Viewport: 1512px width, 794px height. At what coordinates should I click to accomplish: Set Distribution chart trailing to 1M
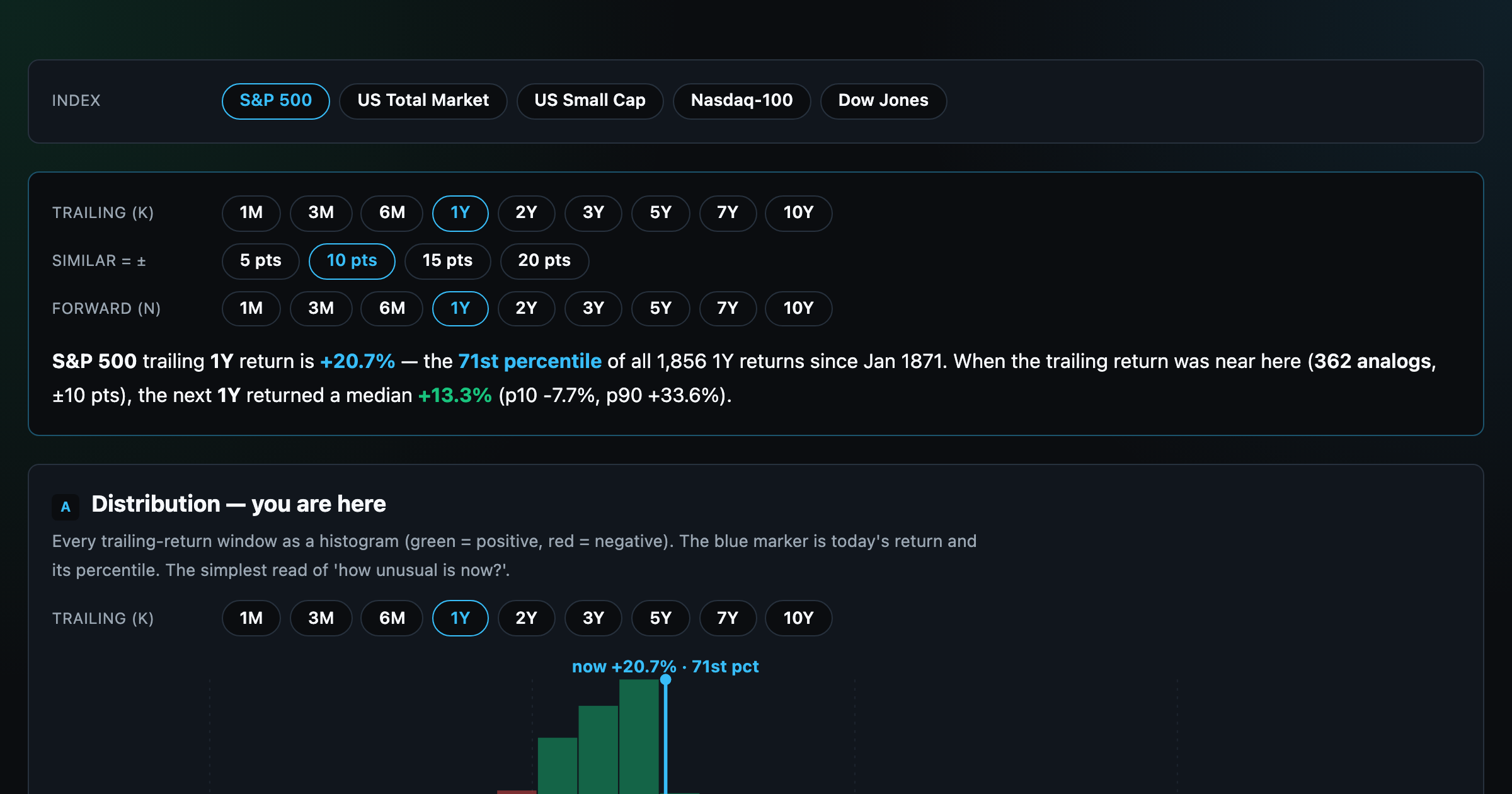[251, 618]
